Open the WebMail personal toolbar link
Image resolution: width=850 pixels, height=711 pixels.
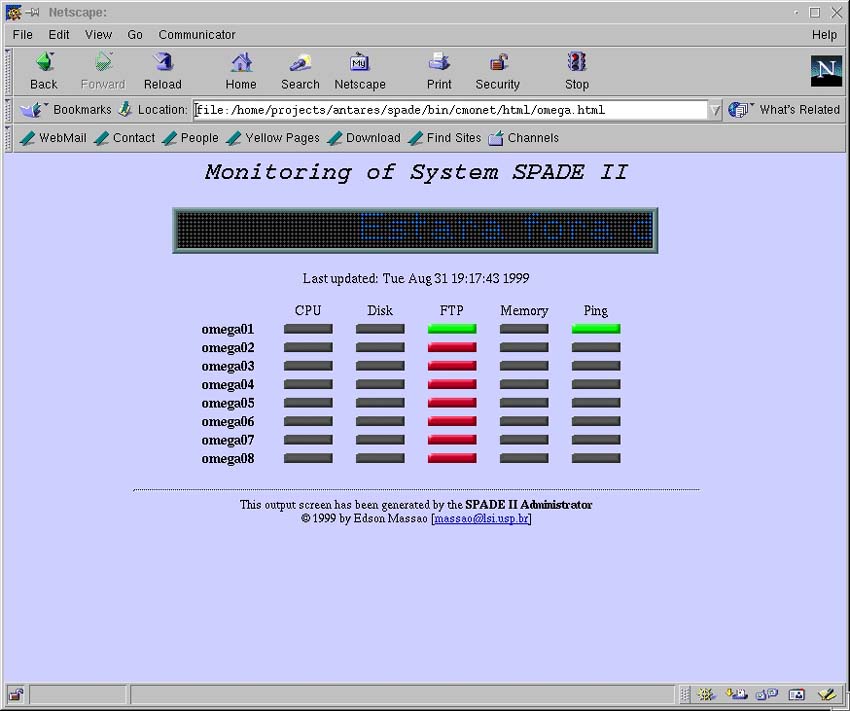click(53, 138)
